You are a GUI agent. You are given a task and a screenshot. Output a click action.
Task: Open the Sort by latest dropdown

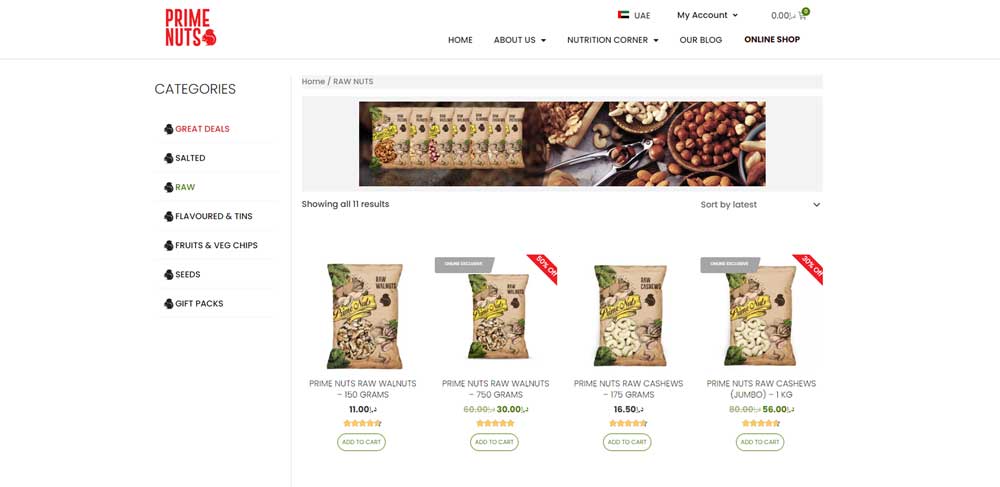760,205
